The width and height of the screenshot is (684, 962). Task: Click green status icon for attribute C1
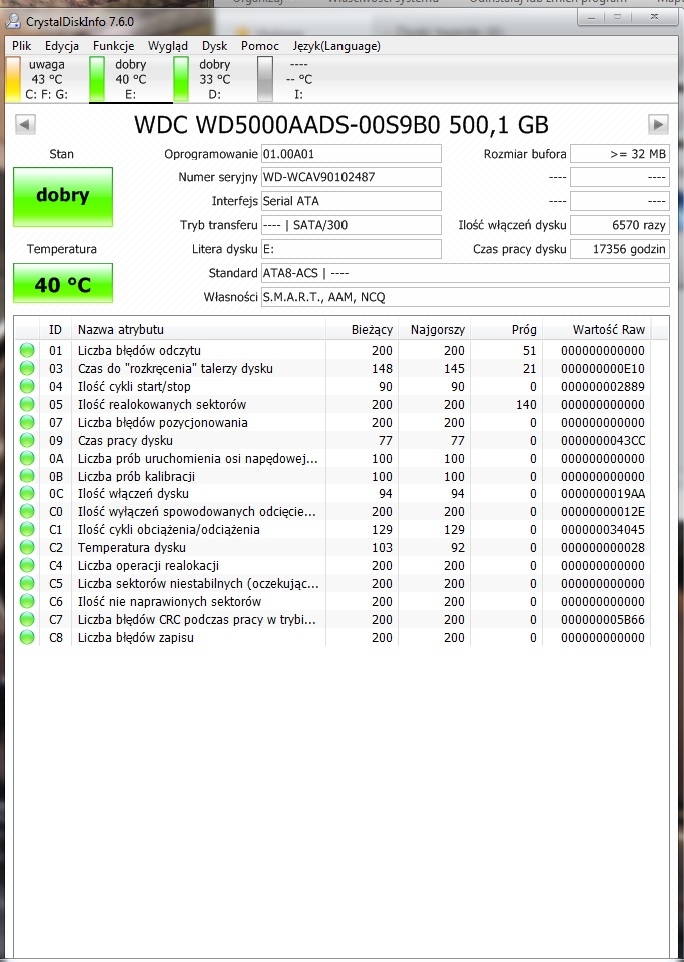point(27,529)
